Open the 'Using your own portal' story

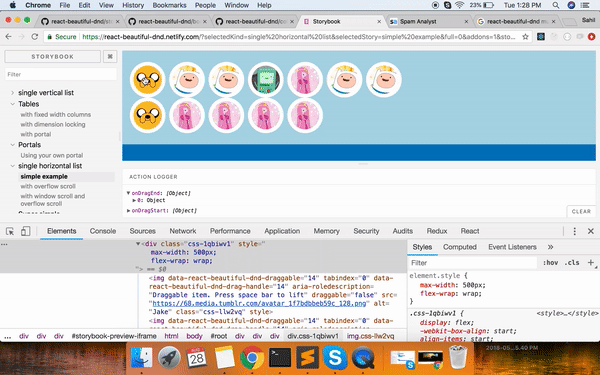point(52,155)
